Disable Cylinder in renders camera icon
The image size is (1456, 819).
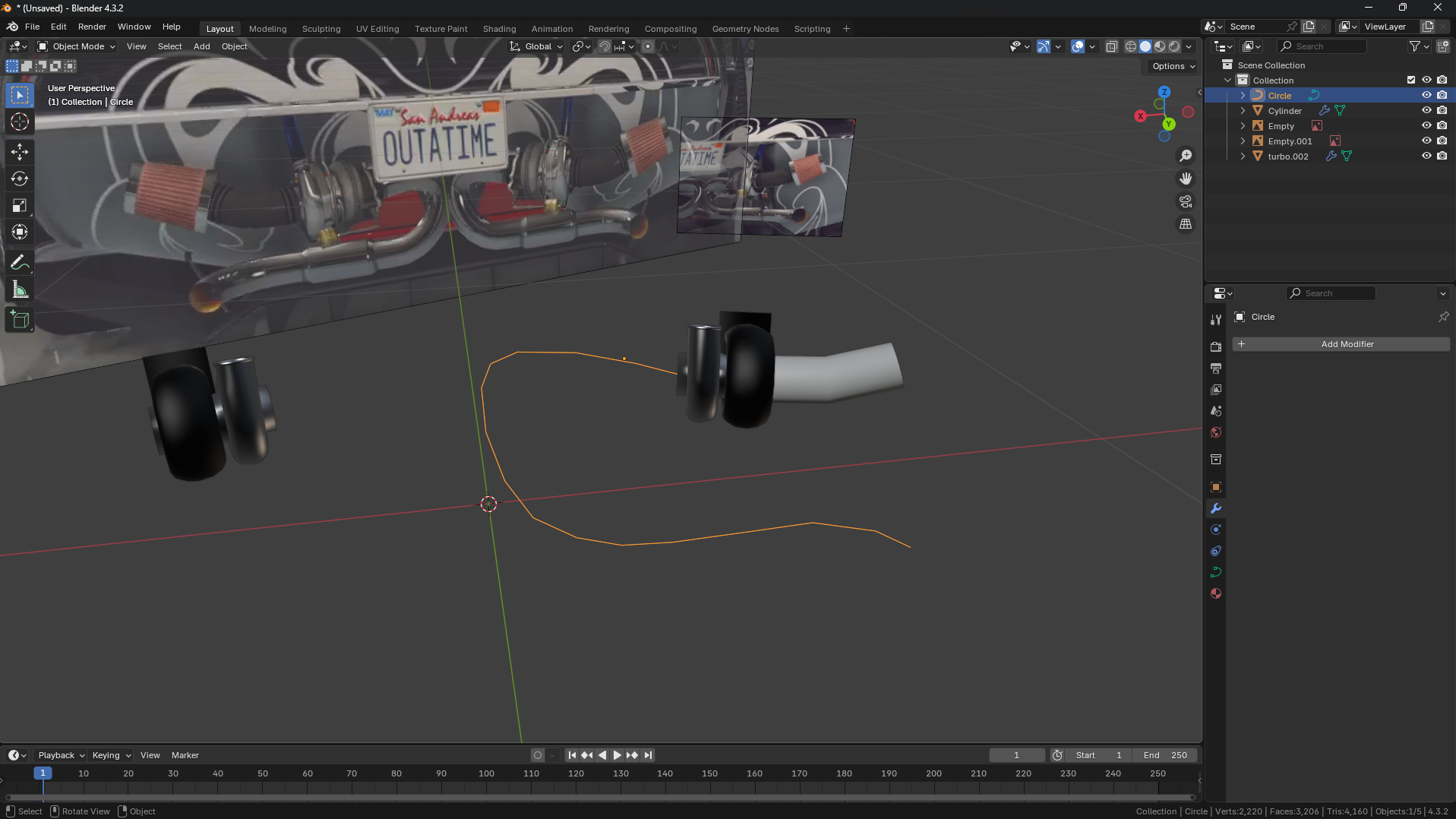point(1442,110)
